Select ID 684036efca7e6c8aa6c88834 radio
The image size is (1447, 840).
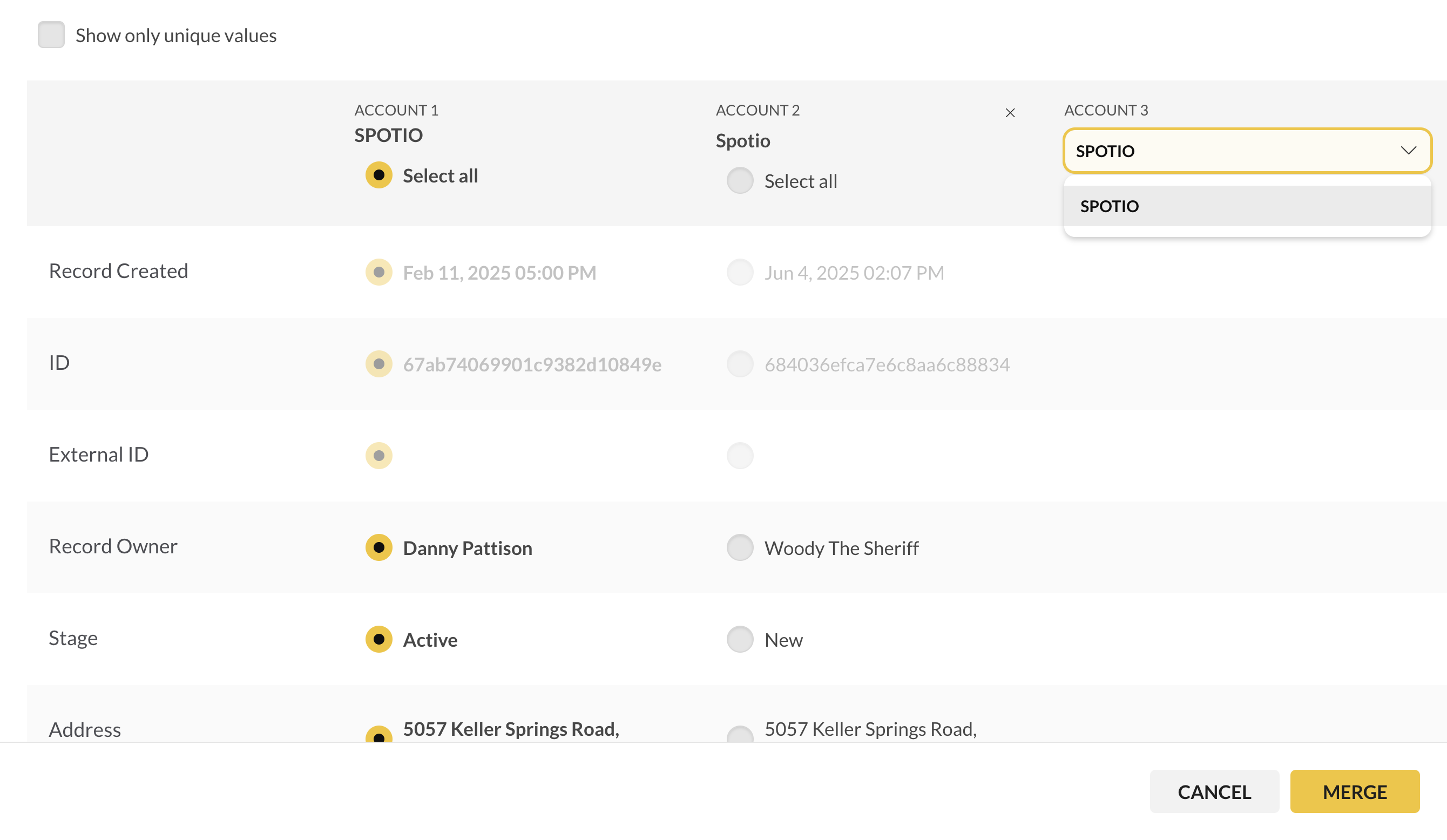(x=740, y=364)
